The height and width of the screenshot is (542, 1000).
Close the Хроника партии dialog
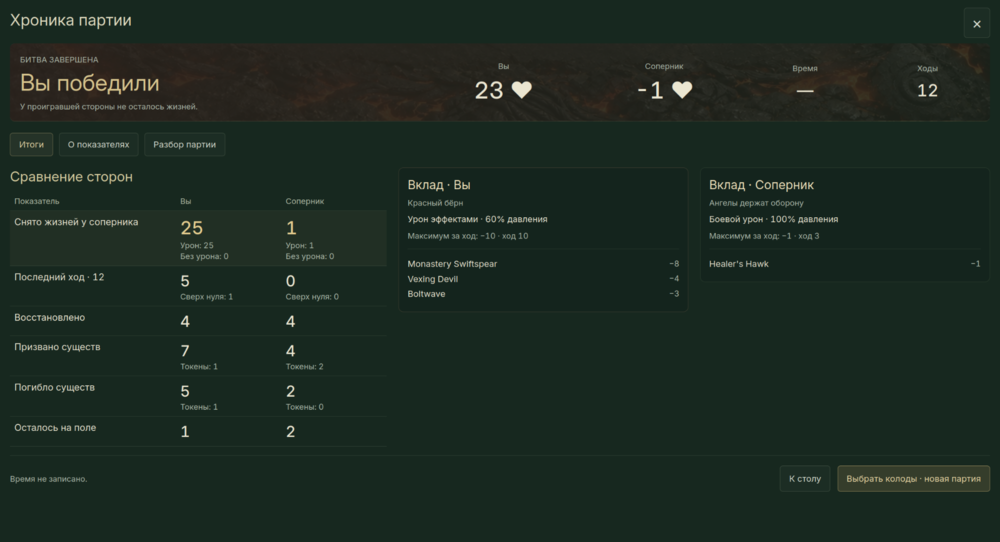[x=976, y=24]
